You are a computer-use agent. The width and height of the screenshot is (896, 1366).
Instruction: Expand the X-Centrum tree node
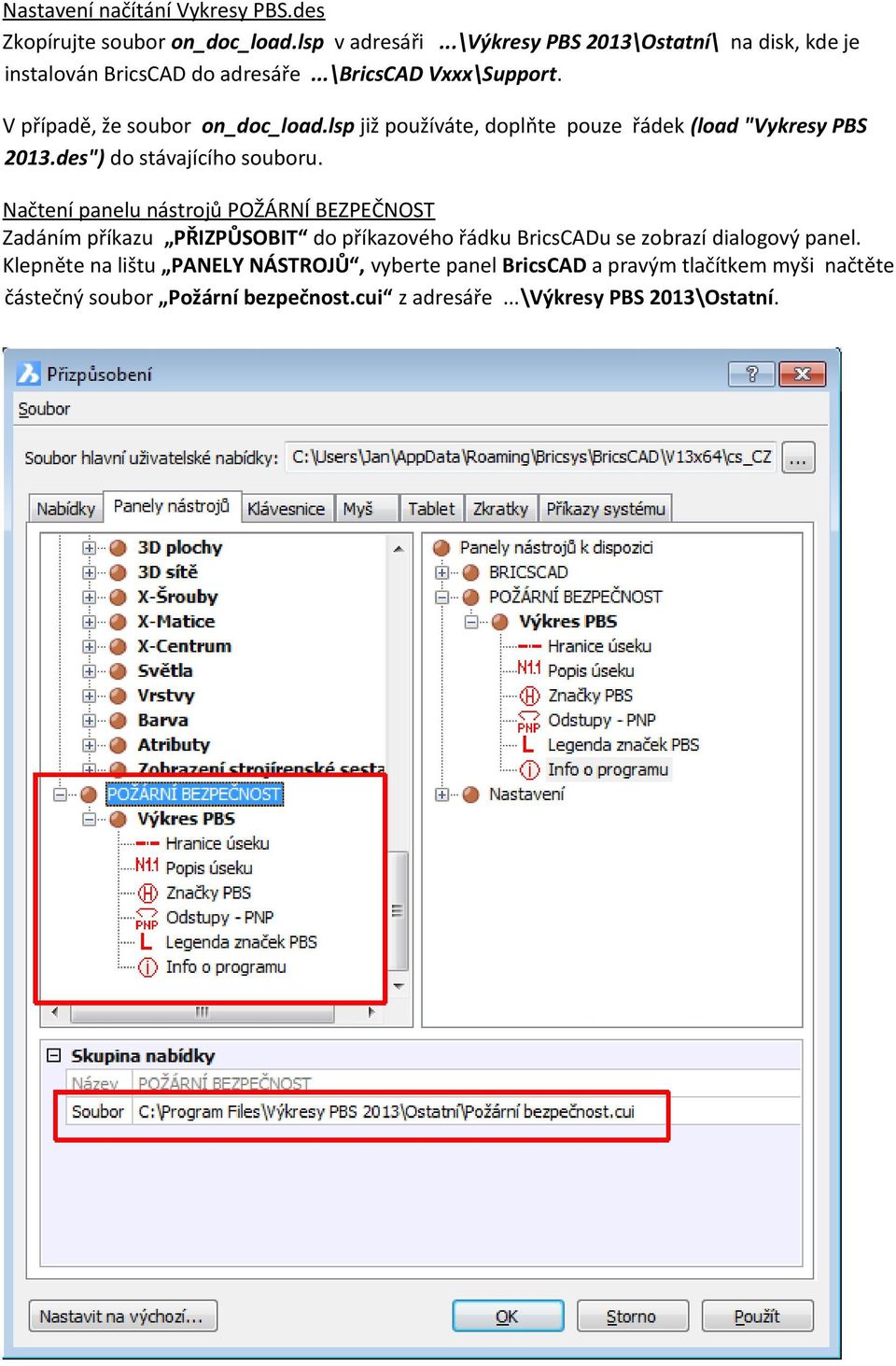(x=90, y=647)
